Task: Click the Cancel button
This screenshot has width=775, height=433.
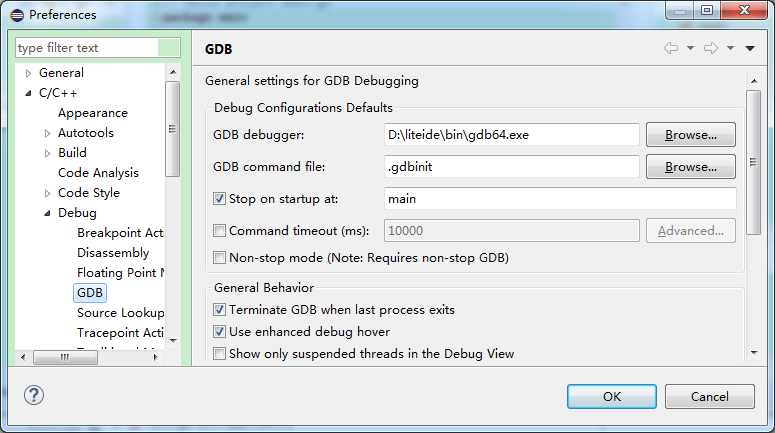Action: [710, 396]
